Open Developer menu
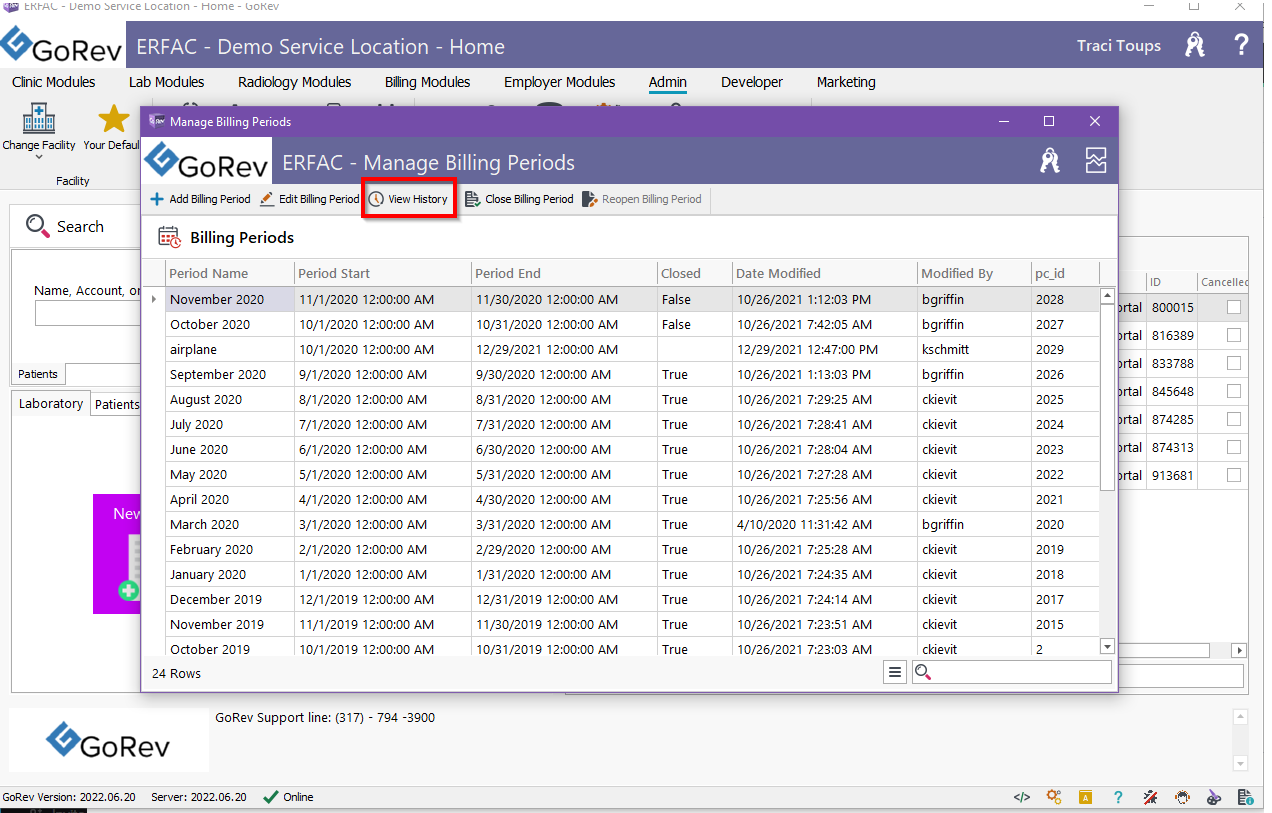 (752, 82)
